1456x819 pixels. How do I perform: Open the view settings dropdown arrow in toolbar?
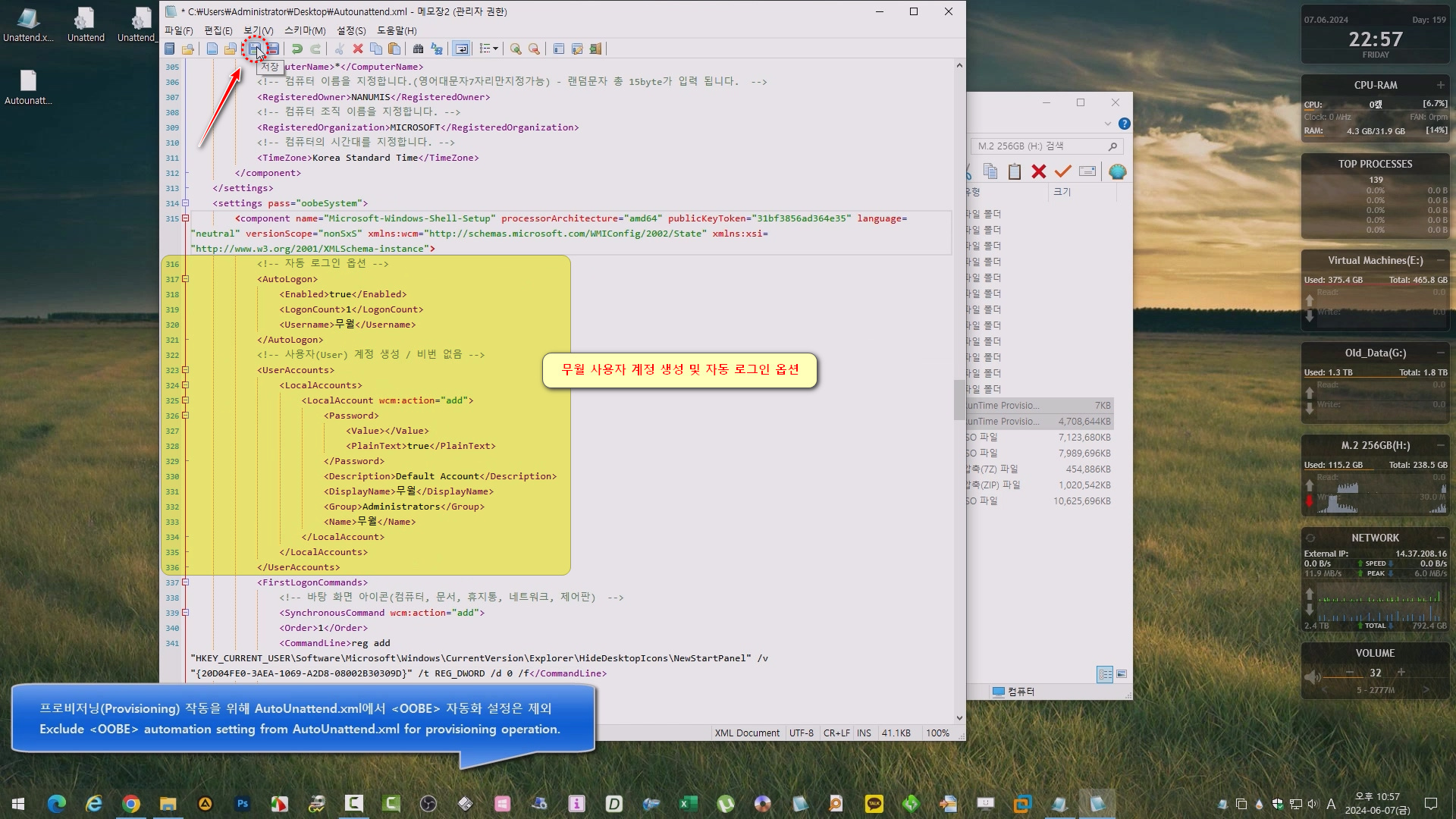[x=495, y=49]
